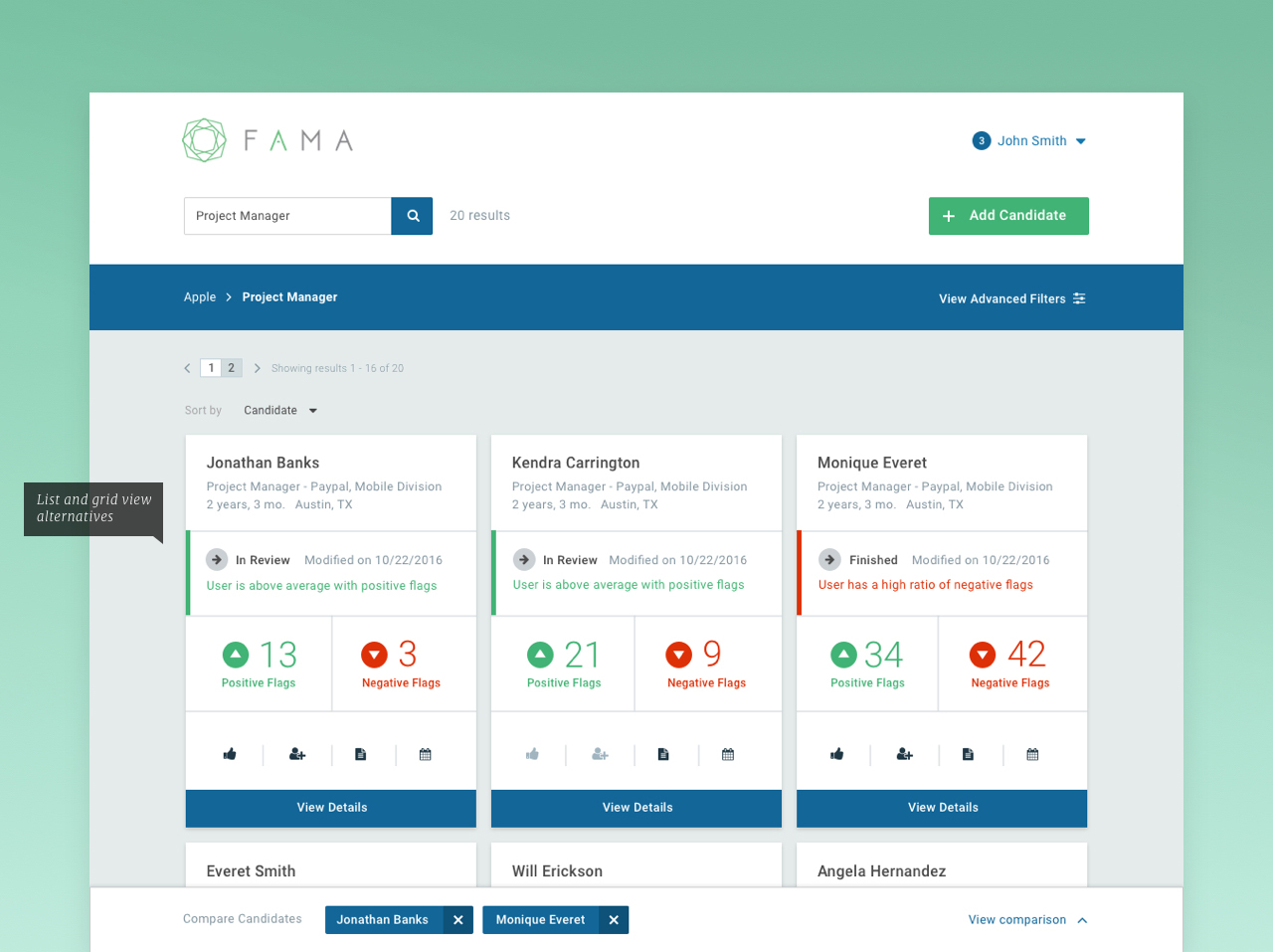Click calendar icon on Kendra Carrington card
The width and height of the screenshot is (1273, 952).
pos(728,755)
